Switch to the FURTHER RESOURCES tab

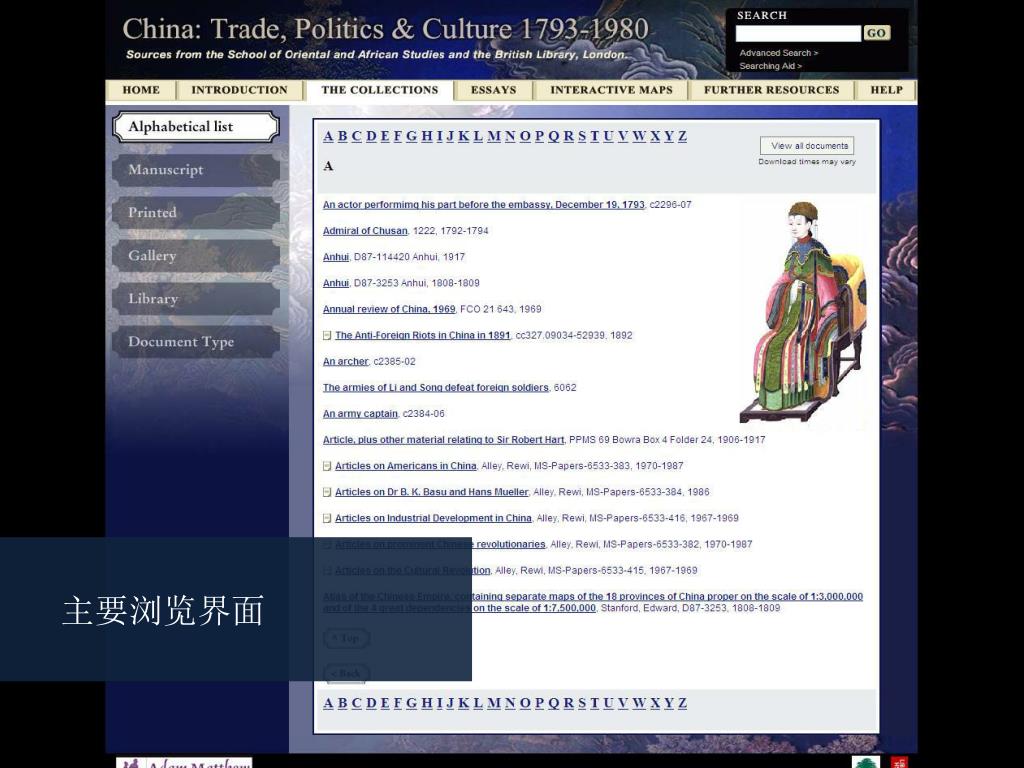771,90
